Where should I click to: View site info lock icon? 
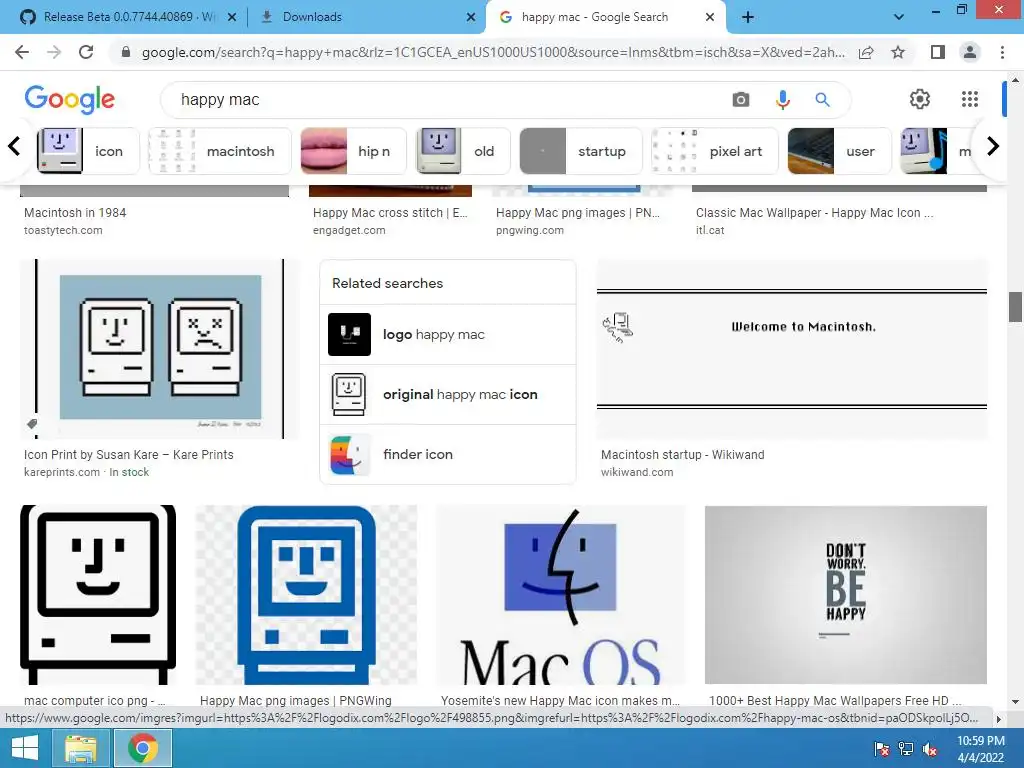point(126,52)
